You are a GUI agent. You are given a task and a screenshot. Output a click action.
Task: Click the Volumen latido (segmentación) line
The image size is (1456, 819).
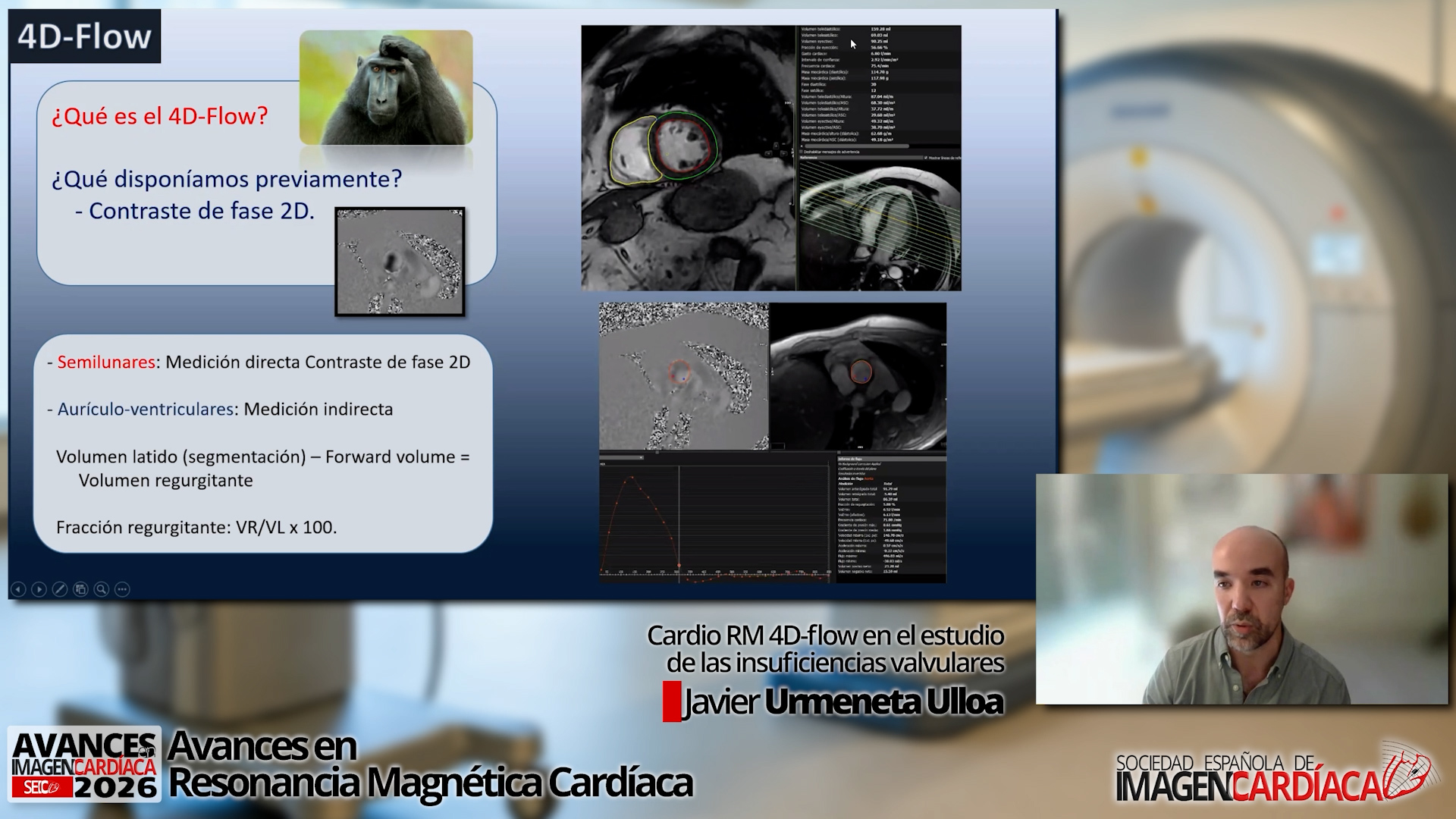[263, 457]
